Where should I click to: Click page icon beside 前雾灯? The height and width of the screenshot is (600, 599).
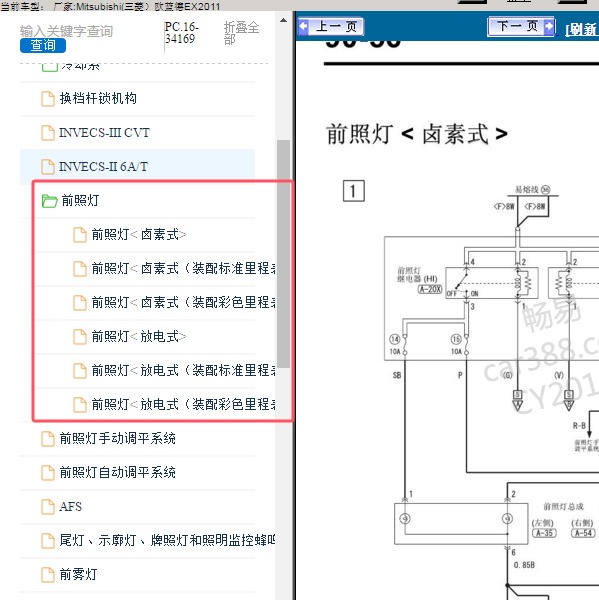(48, 574)
